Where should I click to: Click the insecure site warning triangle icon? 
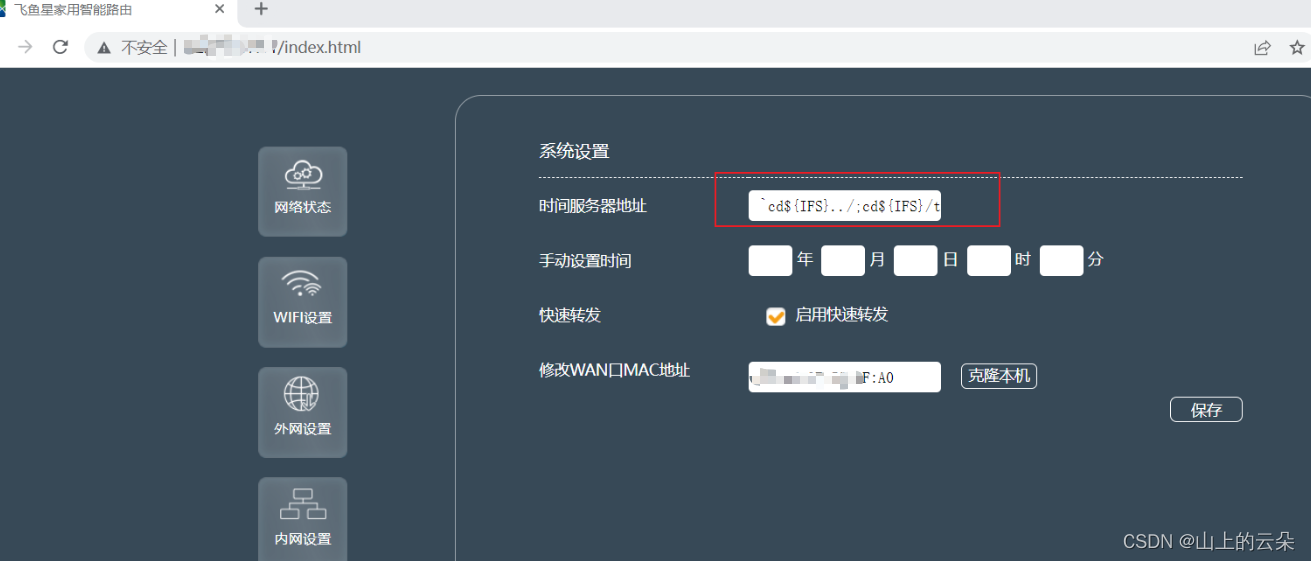(103, 47)
